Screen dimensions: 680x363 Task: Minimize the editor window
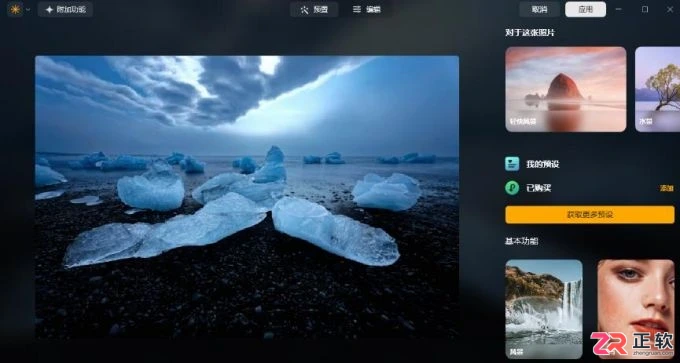(x=619, y=9)
